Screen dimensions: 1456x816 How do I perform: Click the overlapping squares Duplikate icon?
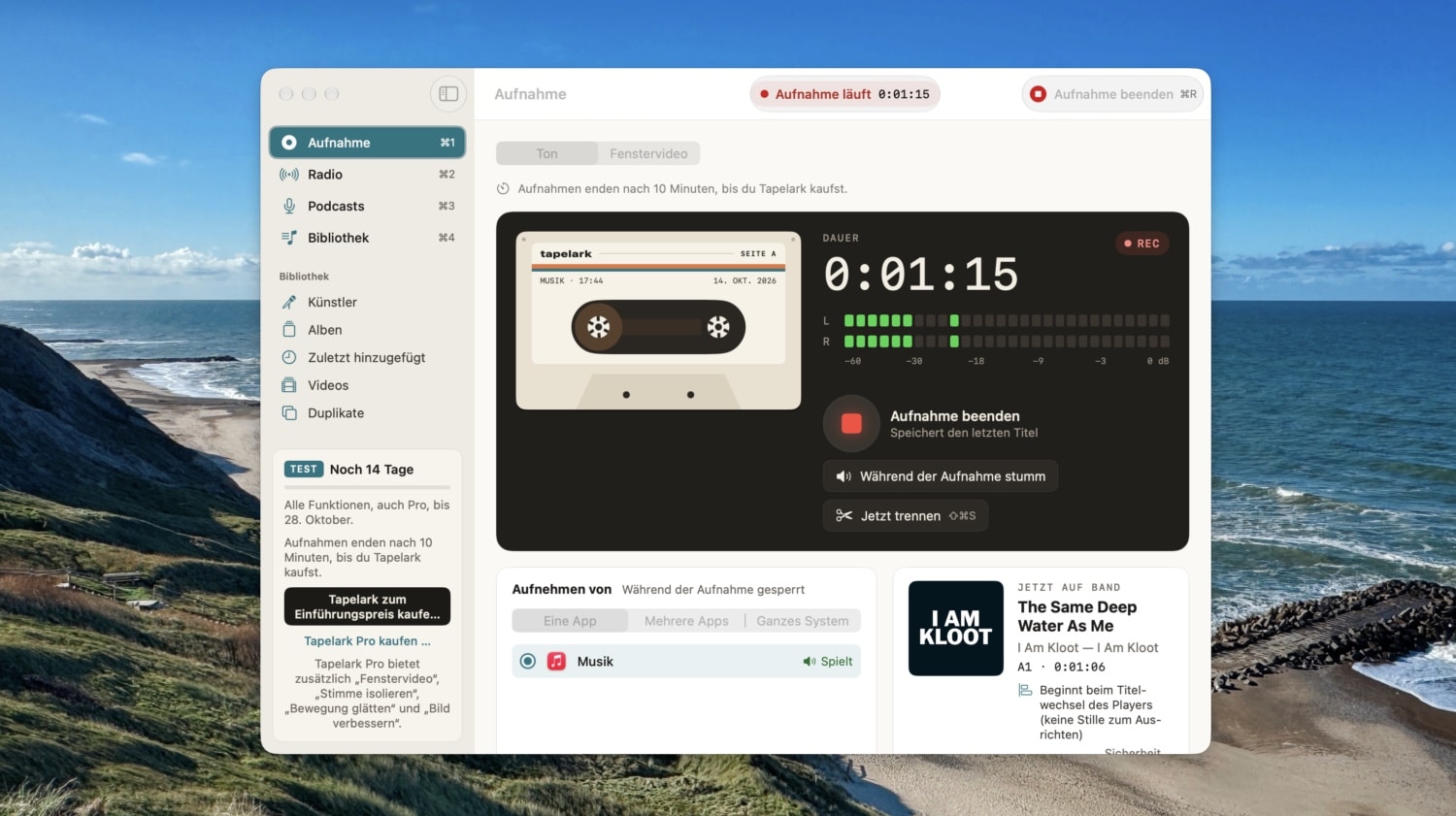point(289,413)
